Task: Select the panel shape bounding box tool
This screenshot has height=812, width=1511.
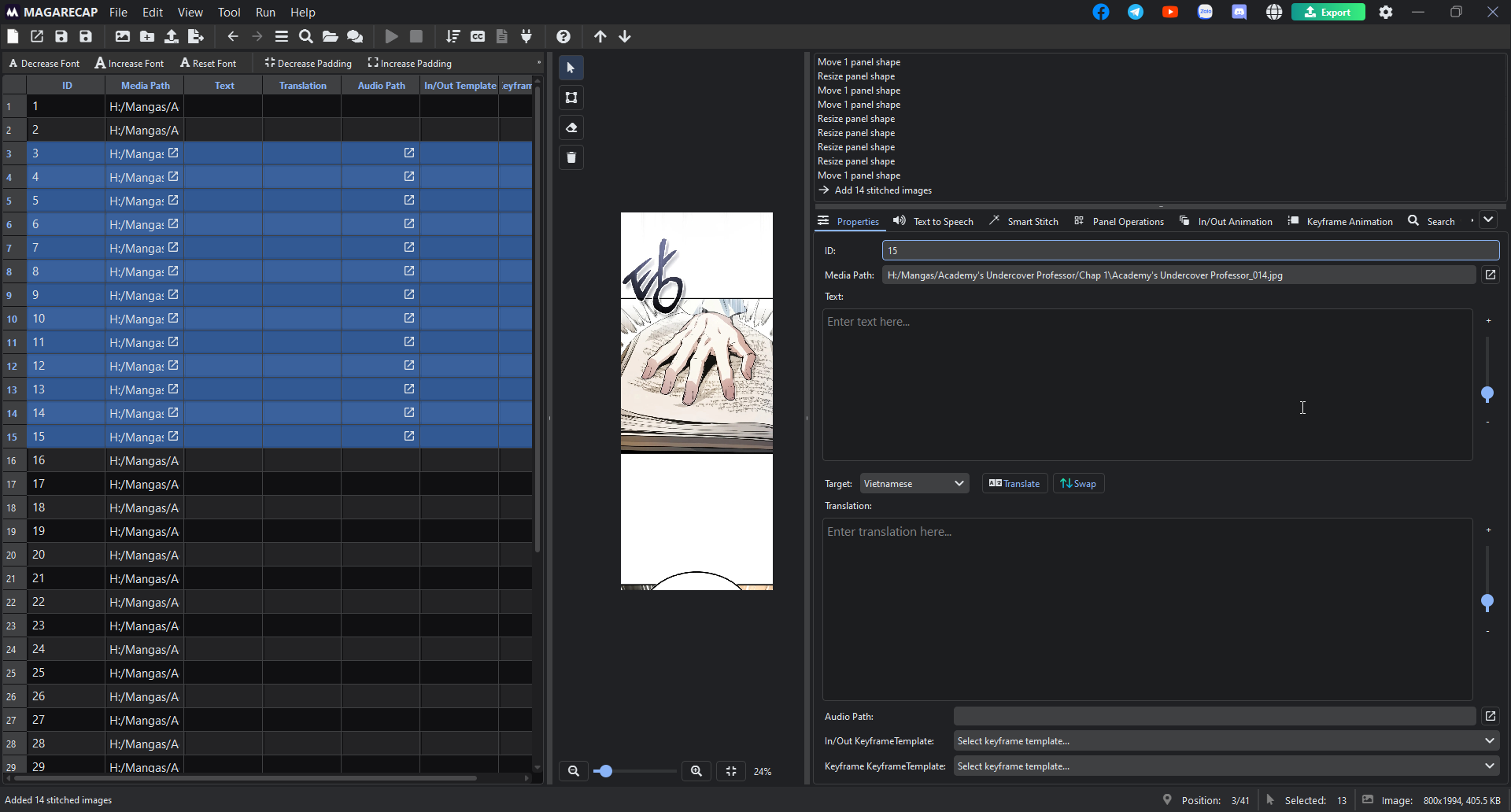Action: 571,98
